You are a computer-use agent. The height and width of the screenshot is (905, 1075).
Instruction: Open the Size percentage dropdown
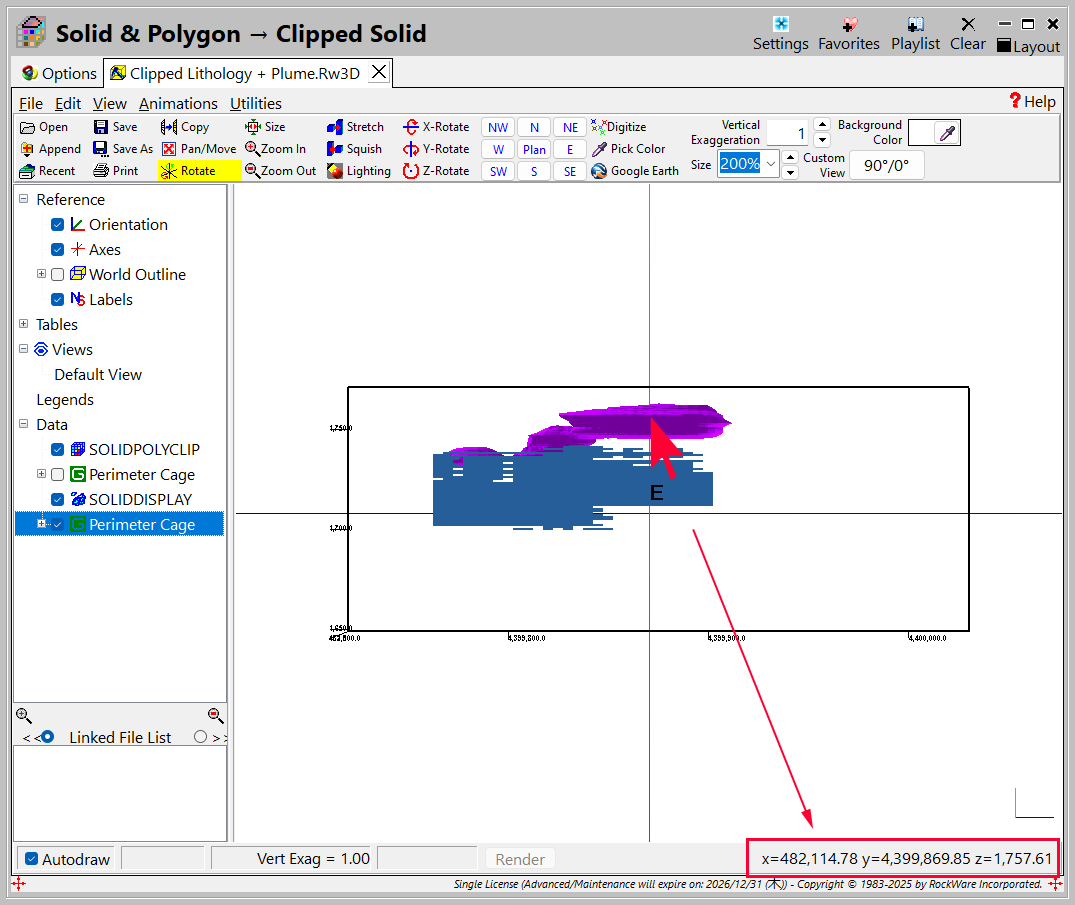pyautogui.click(x=771, y=164)
